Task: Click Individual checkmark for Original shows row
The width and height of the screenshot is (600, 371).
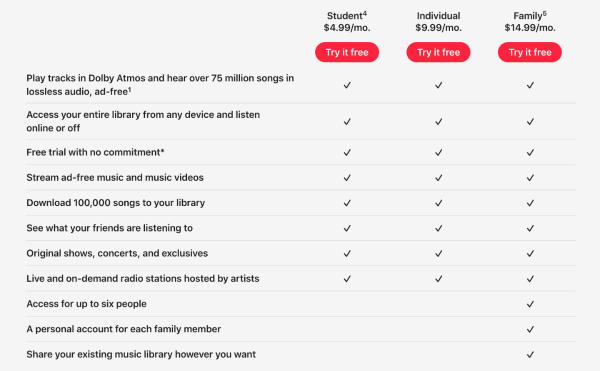Action: (x=439, y=254)
